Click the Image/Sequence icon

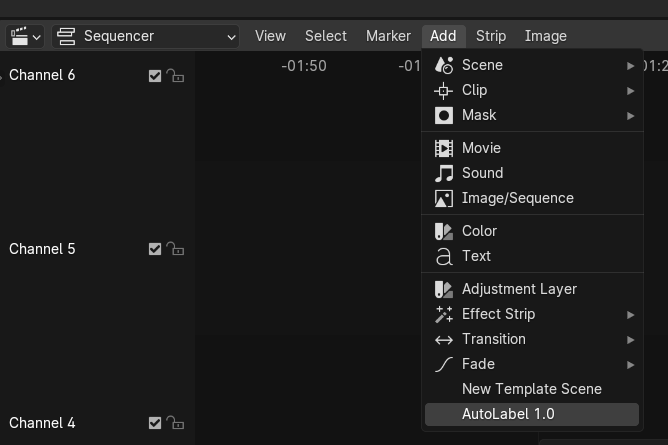(x=444, y=198)
